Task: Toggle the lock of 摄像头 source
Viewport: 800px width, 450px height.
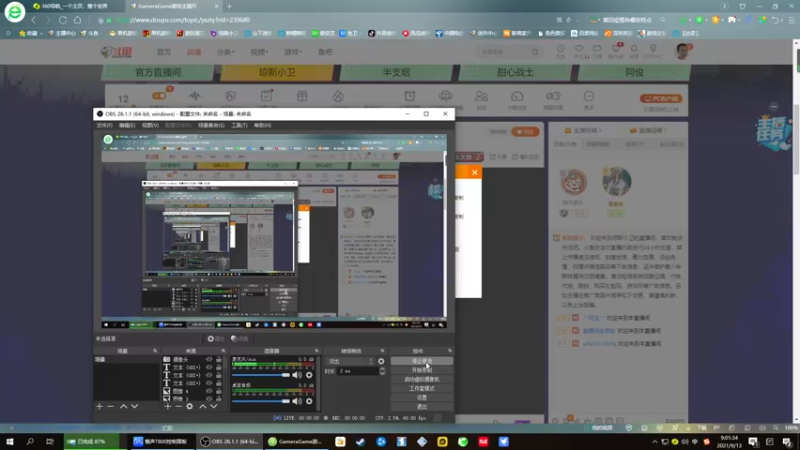Action: point(219,360)
